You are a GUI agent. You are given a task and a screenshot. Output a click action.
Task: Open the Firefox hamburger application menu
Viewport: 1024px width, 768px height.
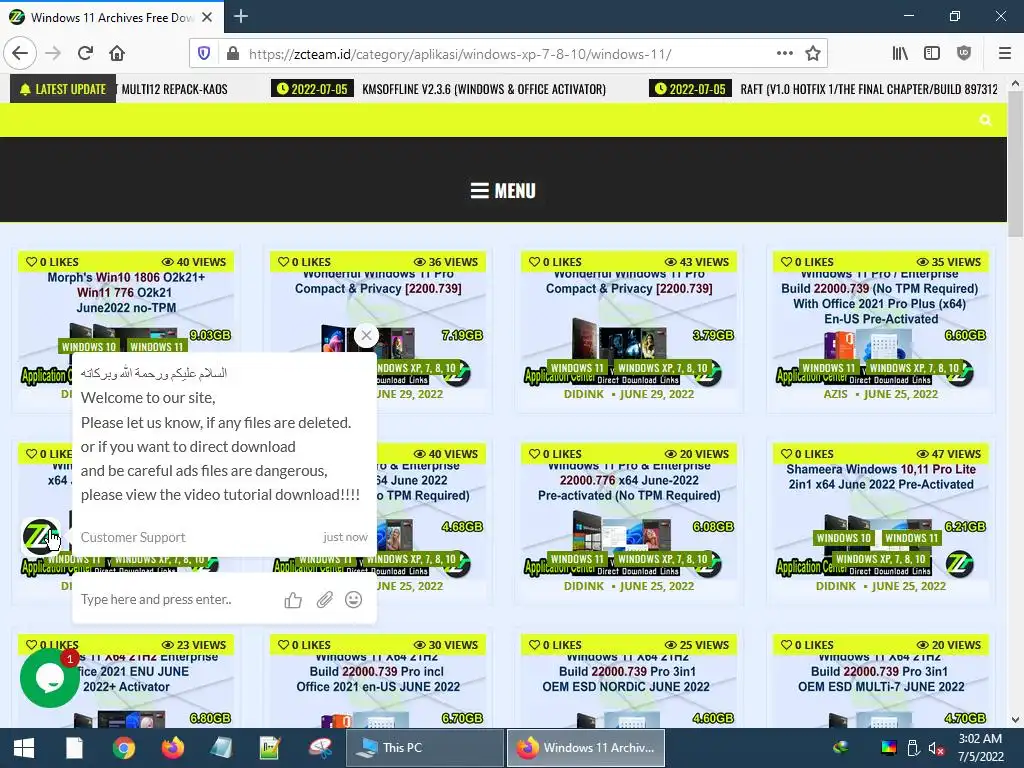pyautogui.click(x=1005, y=53)
